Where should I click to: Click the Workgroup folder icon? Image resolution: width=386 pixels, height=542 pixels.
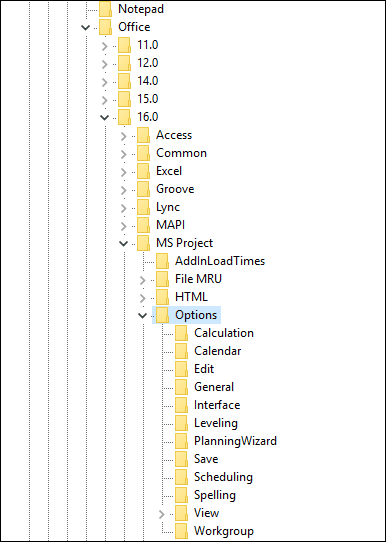tap(181, 531)
